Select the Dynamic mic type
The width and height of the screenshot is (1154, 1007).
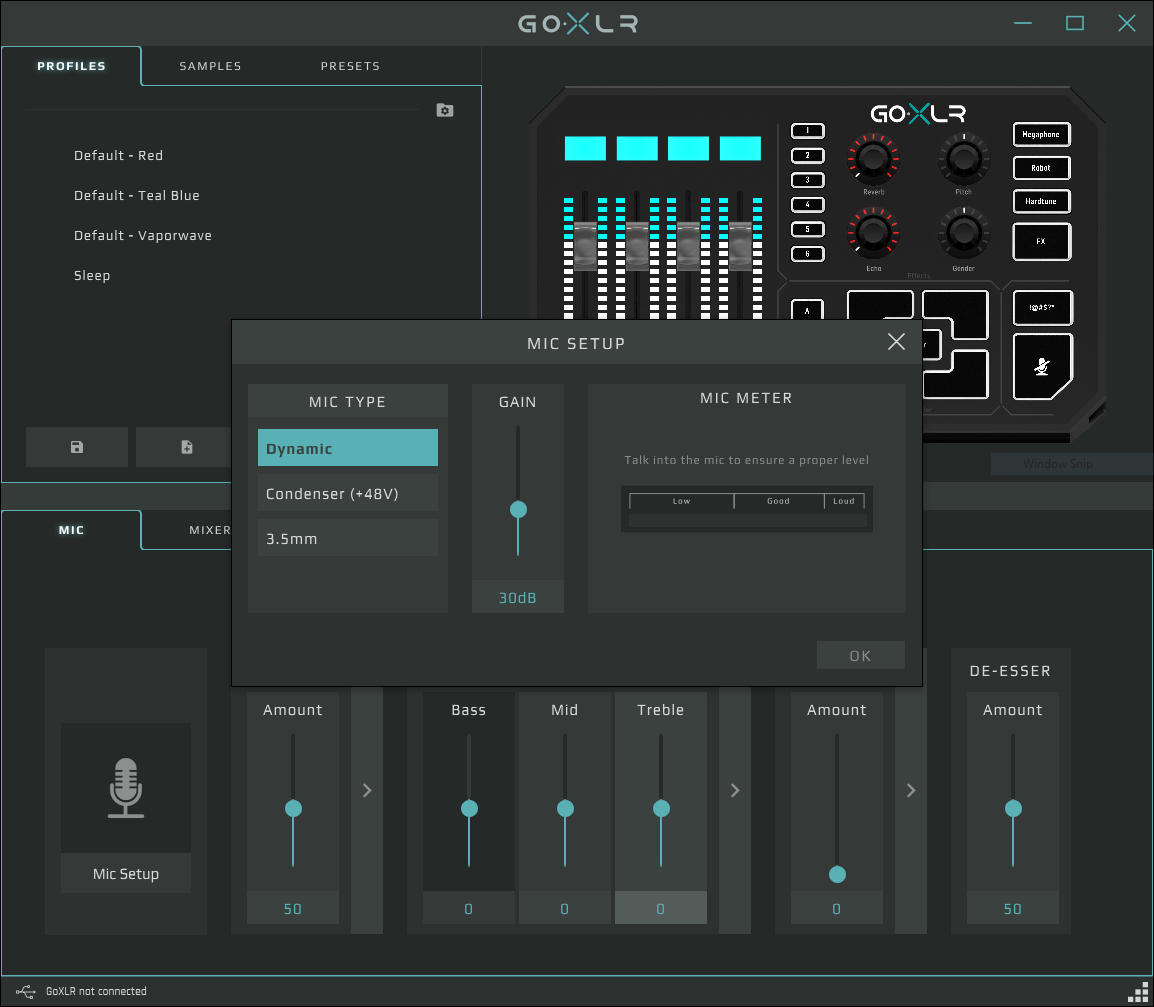(347, 447)
